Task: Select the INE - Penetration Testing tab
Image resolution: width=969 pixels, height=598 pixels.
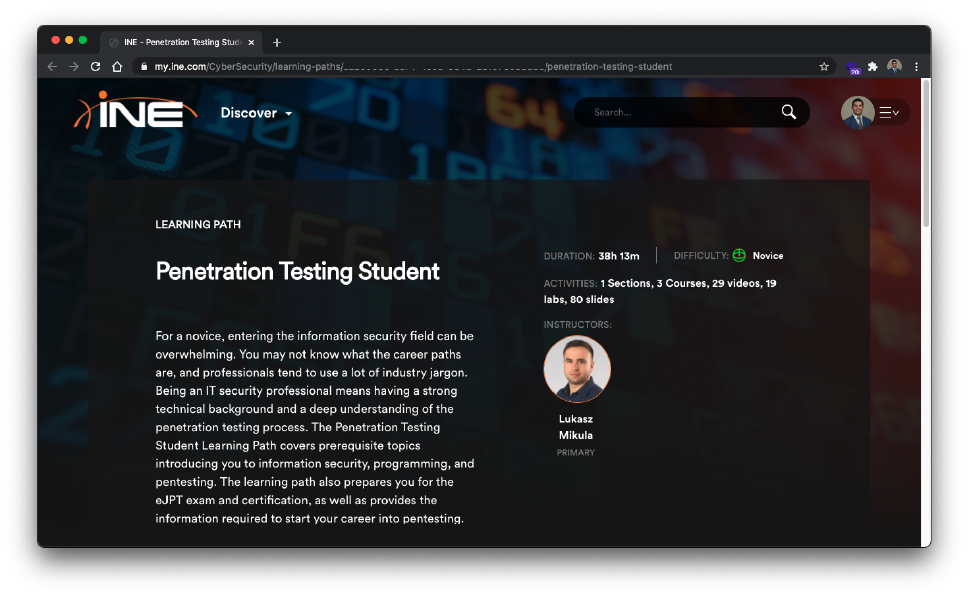Action: click(181, 42)
